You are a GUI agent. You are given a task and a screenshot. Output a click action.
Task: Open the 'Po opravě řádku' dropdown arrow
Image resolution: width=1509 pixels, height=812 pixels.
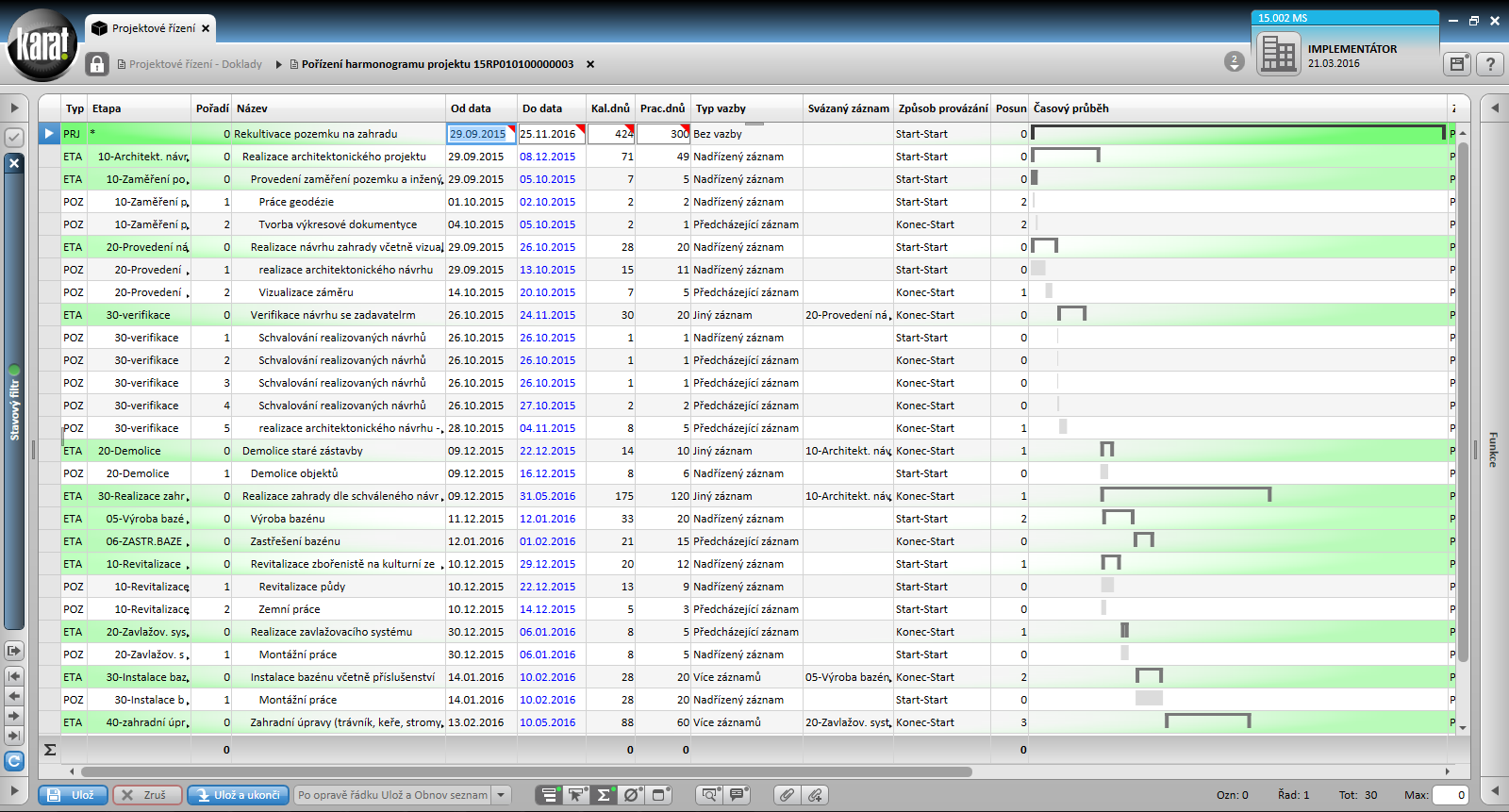click(502, 795)
